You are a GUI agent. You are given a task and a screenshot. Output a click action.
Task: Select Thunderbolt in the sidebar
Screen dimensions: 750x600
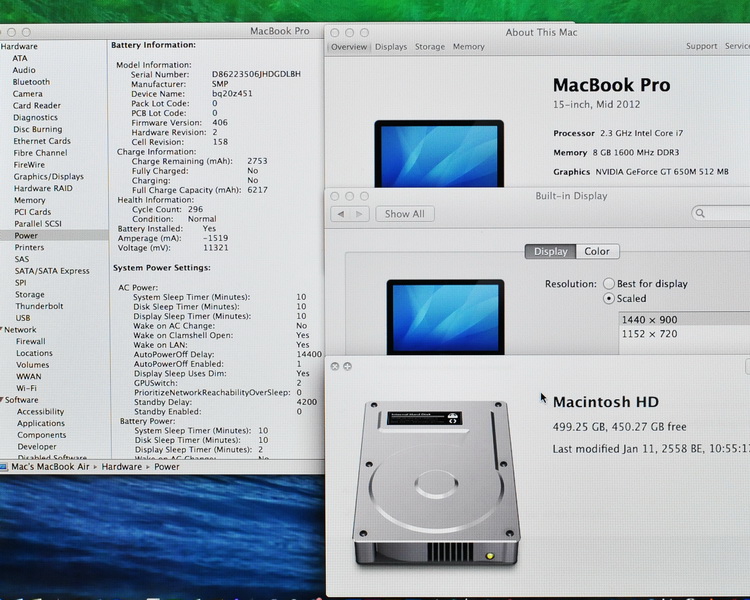(x=39, y=306)
